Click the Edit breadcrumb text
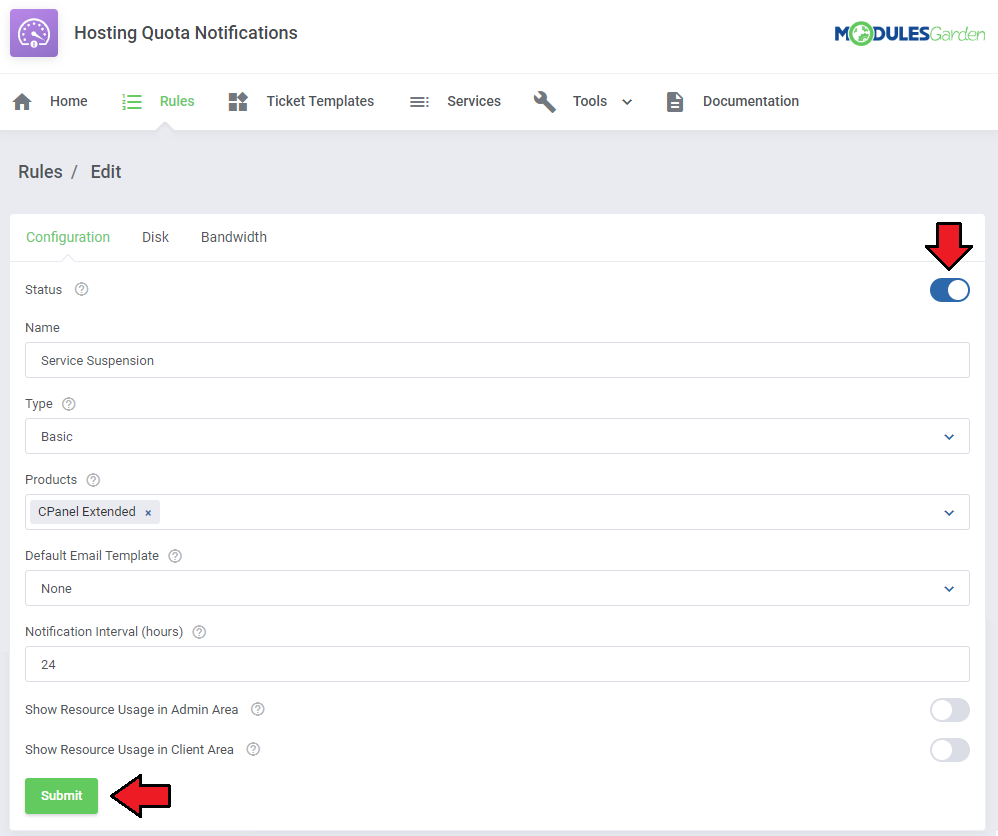The image size is (998, 836). (106, 172)
